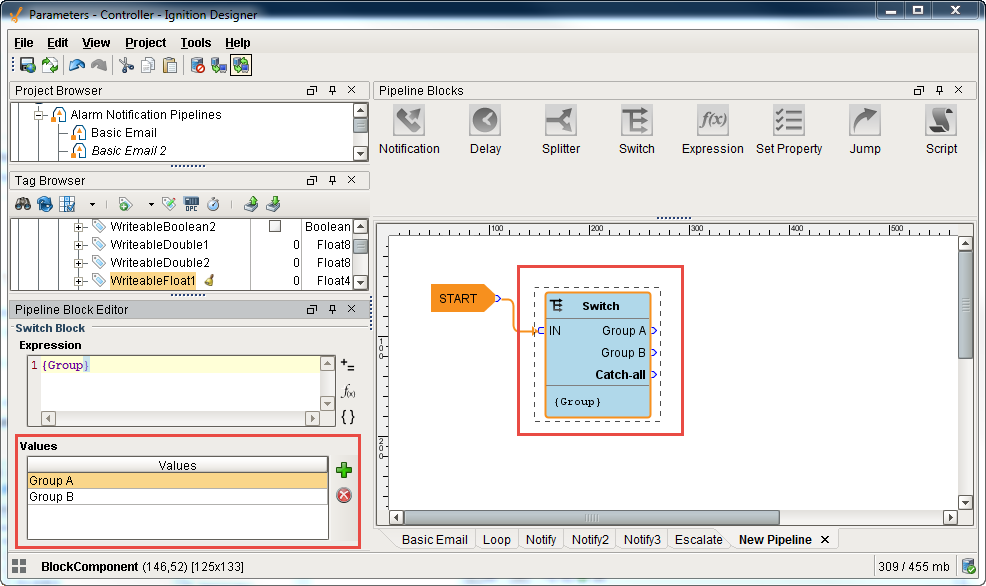Image resolution: width=986 pixels, height=586 pixels.
Task: Expand the WriteableDouble1 tag node
Action: [78, 245]
